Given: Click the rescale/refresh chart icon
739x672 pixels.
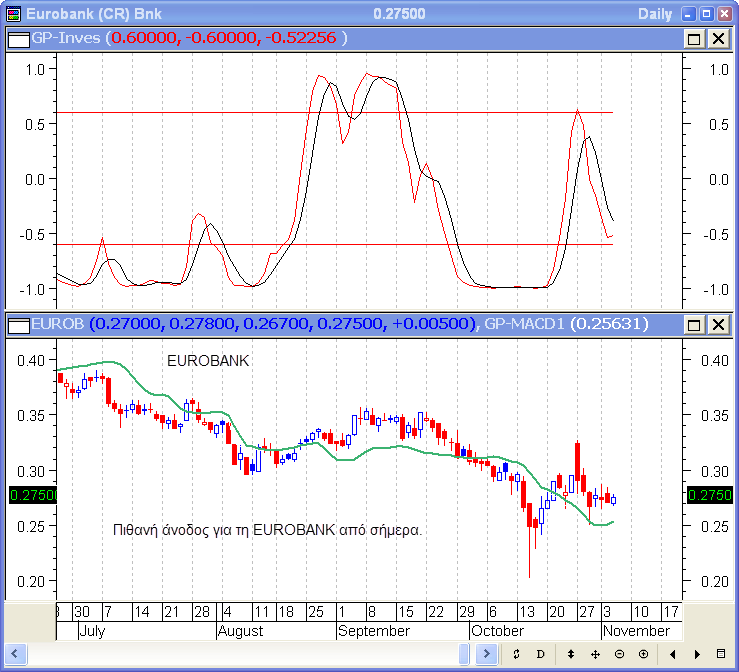Looking at the screenshot, I should click(x=516, y=654).
